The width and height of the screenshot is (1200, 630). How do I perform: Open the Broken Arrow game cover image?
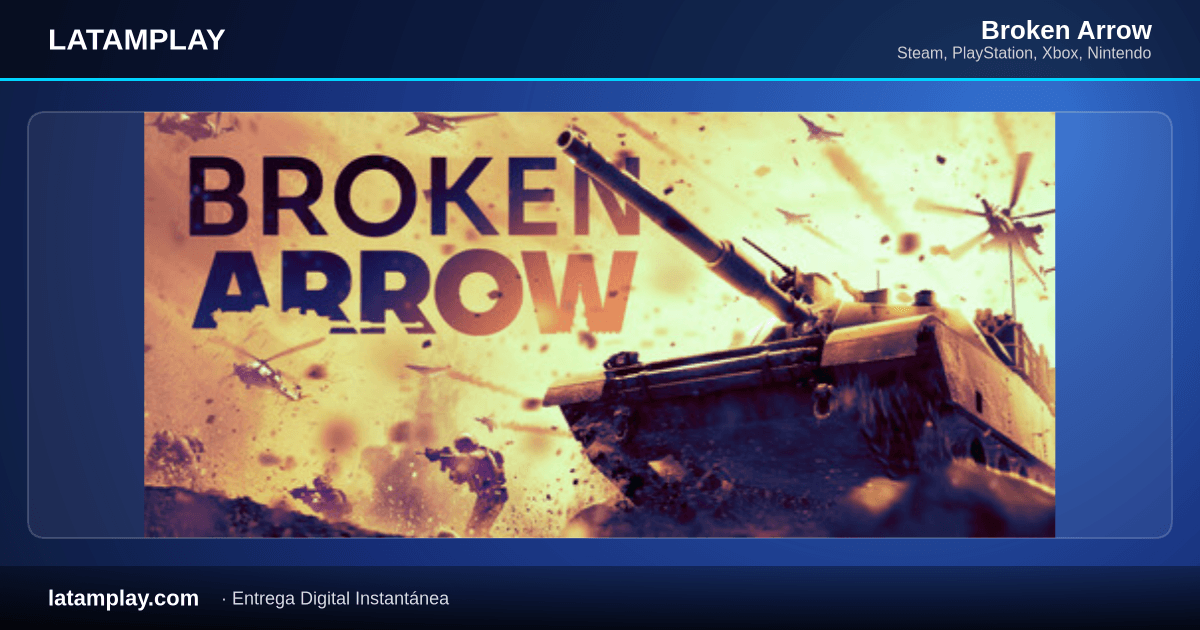[x=600, y=325]
